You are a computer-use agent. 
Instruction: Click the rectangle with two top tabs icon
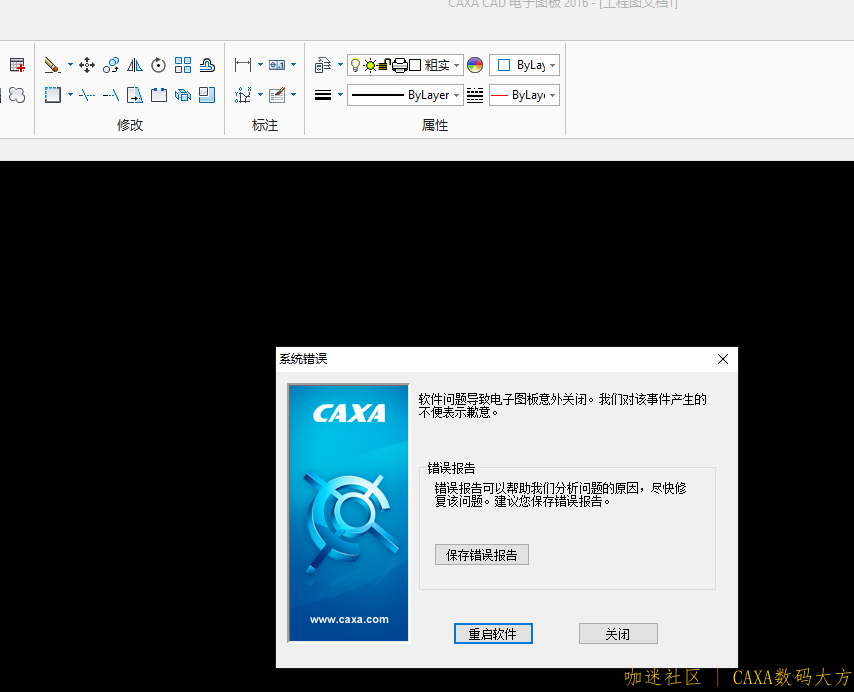(x=158, y=95)
